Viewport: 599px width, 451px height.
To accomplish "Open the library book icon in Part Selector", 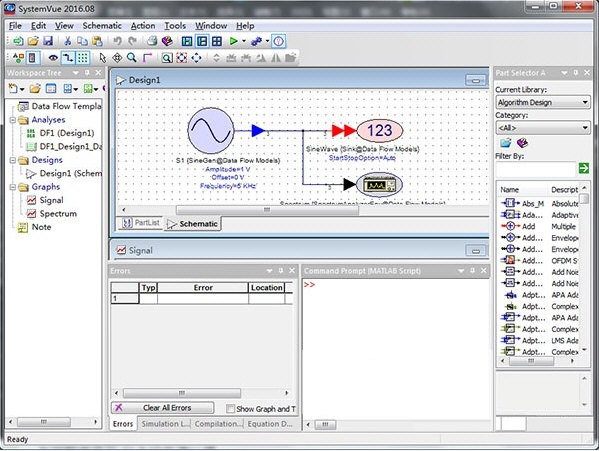I will [x=522, y=143].
